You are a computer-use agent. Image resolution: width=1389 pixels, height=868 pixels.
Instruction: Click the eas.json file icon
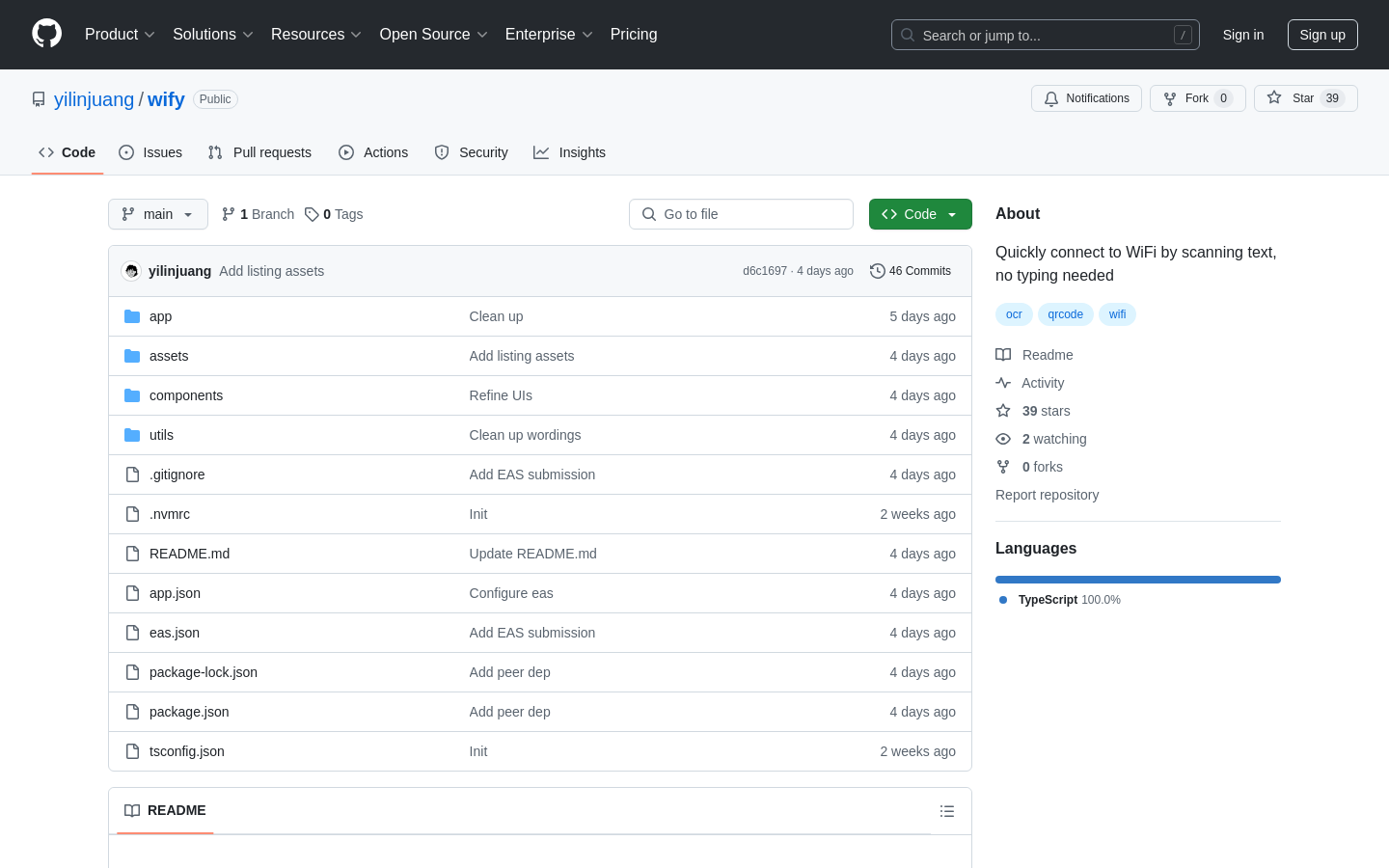tap(132, 633)
